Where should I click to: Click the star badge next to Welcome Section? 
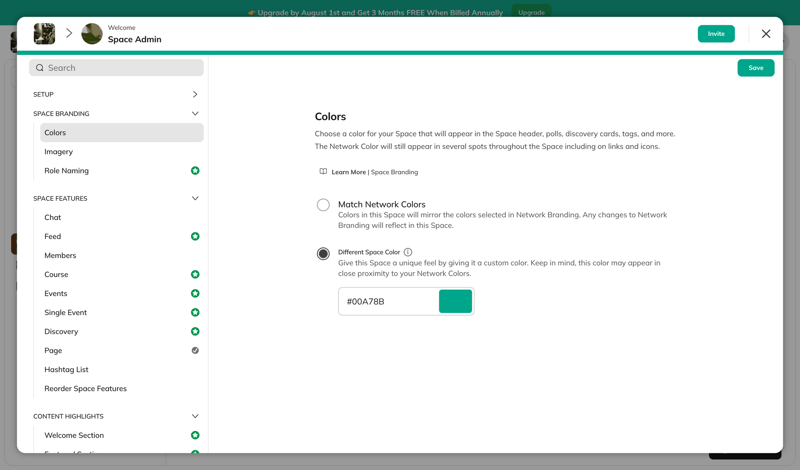(195, 435)
